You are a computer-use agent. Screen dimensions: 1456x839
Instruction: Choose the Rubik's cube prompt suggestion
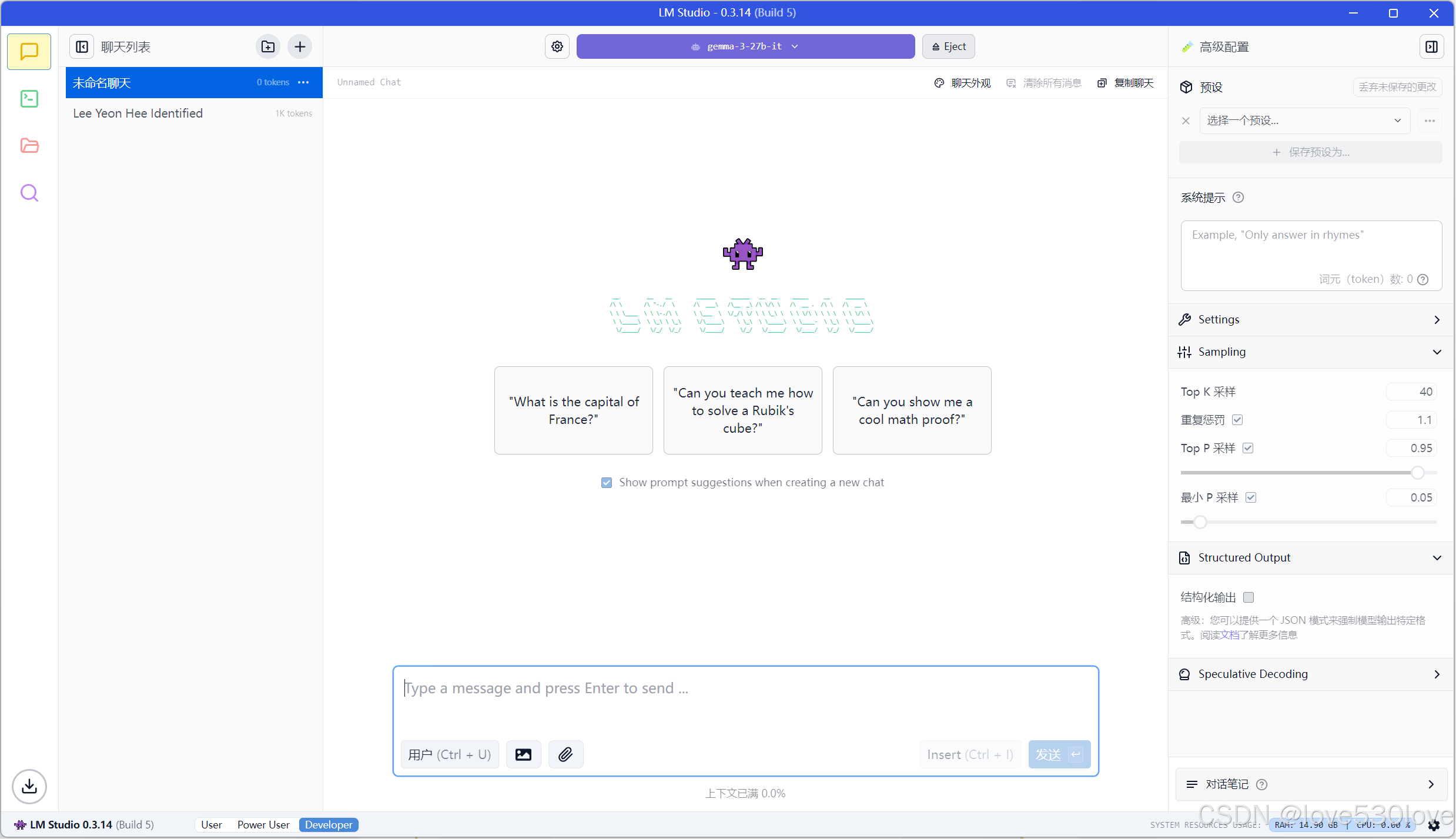(743, 410)
